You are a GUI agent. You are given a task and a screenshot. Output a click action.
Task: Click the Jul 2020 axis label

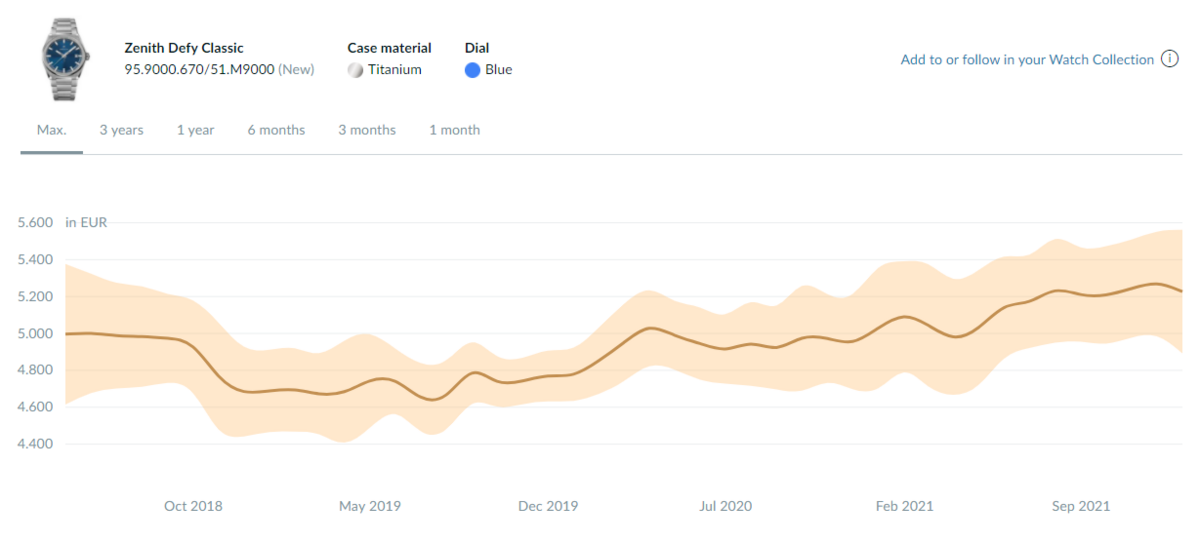[725, 506]
